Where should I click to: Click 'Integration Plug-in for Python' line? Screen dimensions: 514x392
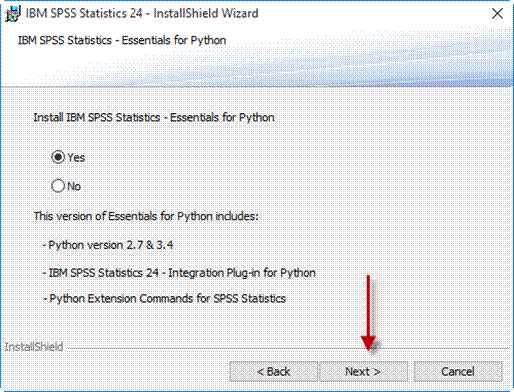179,273
